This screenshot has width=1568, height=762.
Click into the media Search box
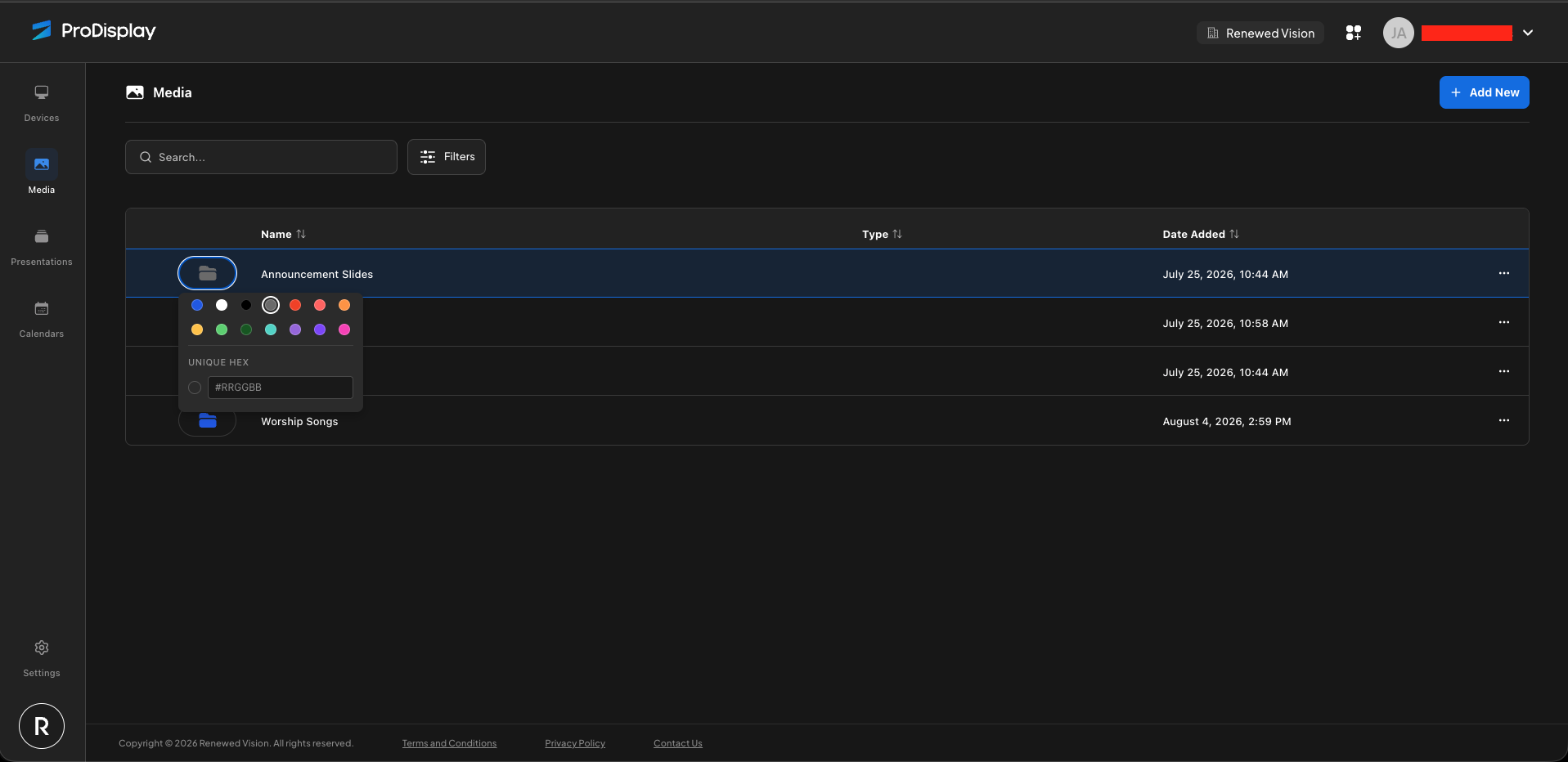click(261, 157)
